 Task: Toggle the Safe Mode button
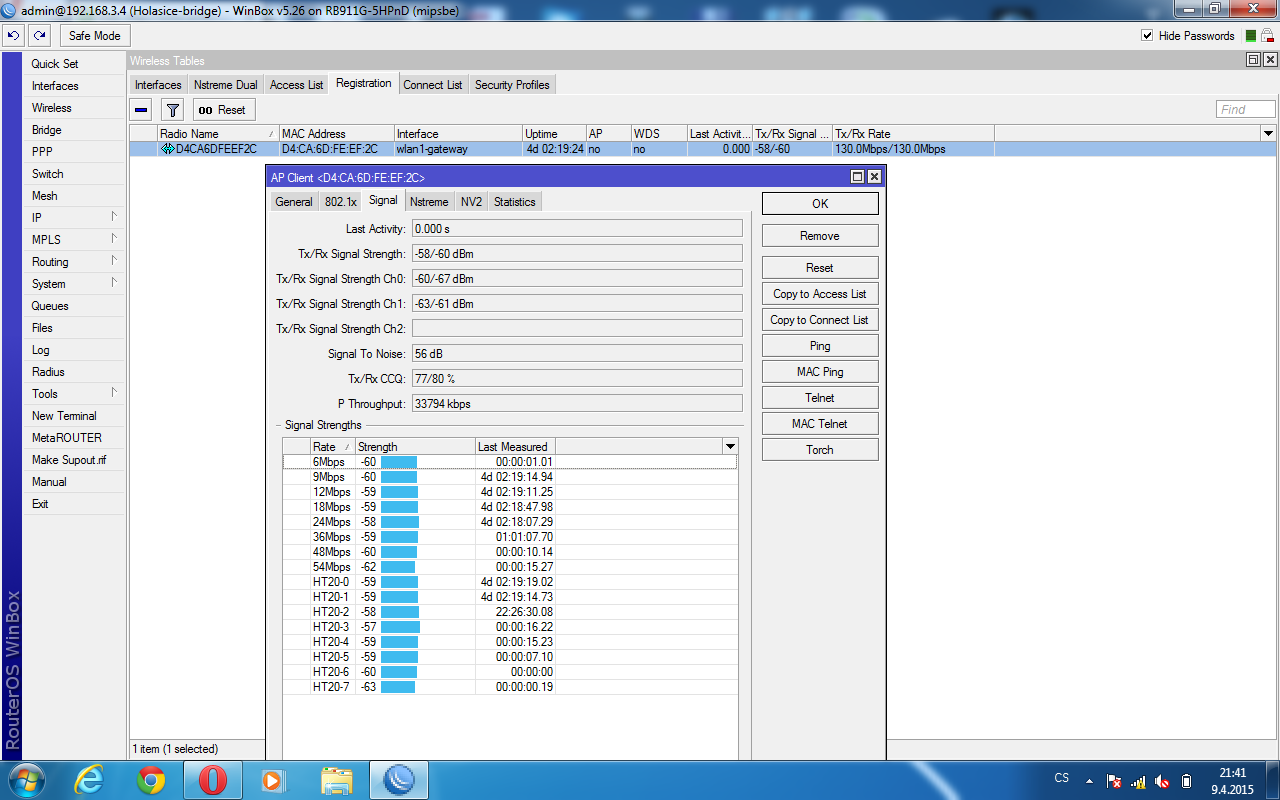(x=94, y=36)
